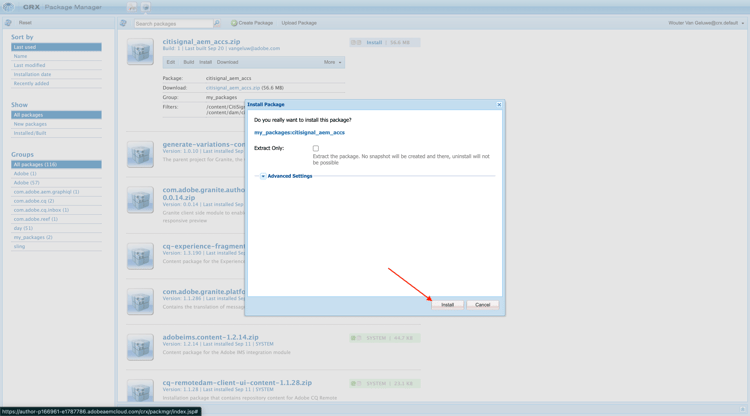Click Download in package toolbar
Viewport: 750px width, 416px height.
pos(227,62)
